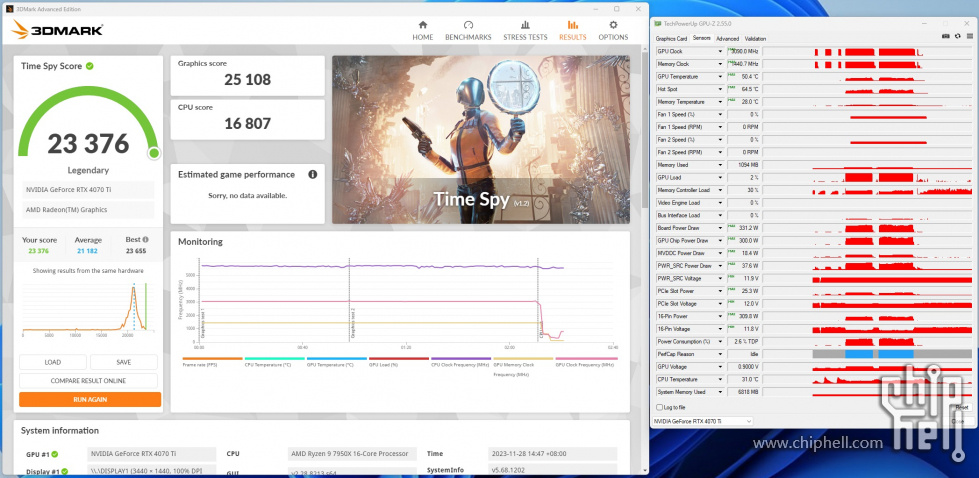Screen dimensions: 979x478
Task: Click the GPU Temperature (°C) legend swatch
Action: tap(337, 359)
